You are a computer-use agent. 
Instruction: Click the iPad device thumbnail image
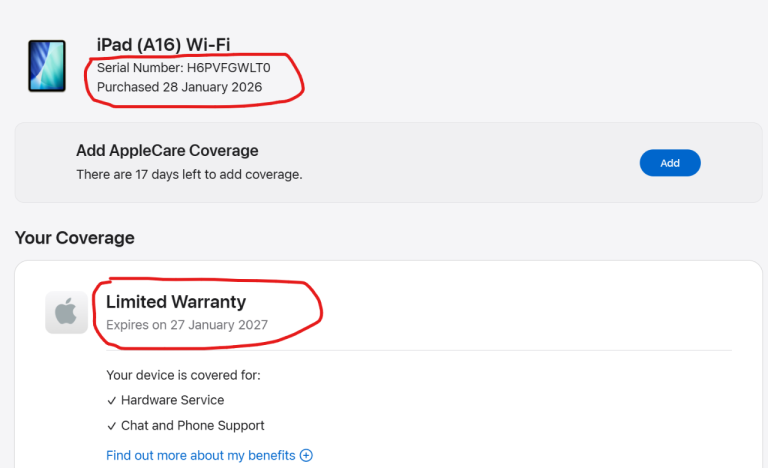[46, 66]
